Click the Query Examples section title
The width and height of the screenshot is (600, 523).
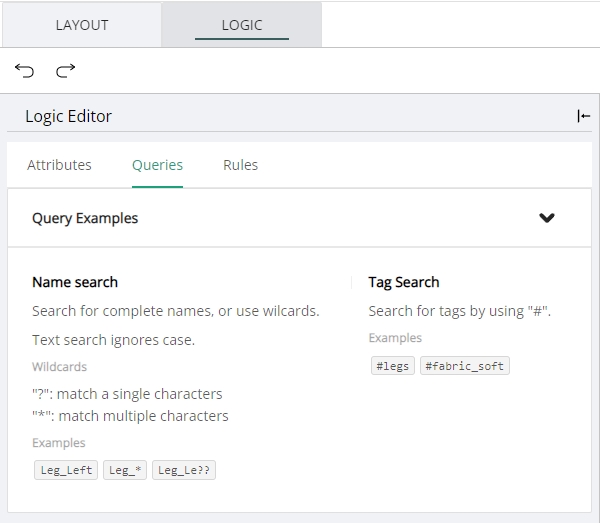pyautogui.click(x=85, y=218)
